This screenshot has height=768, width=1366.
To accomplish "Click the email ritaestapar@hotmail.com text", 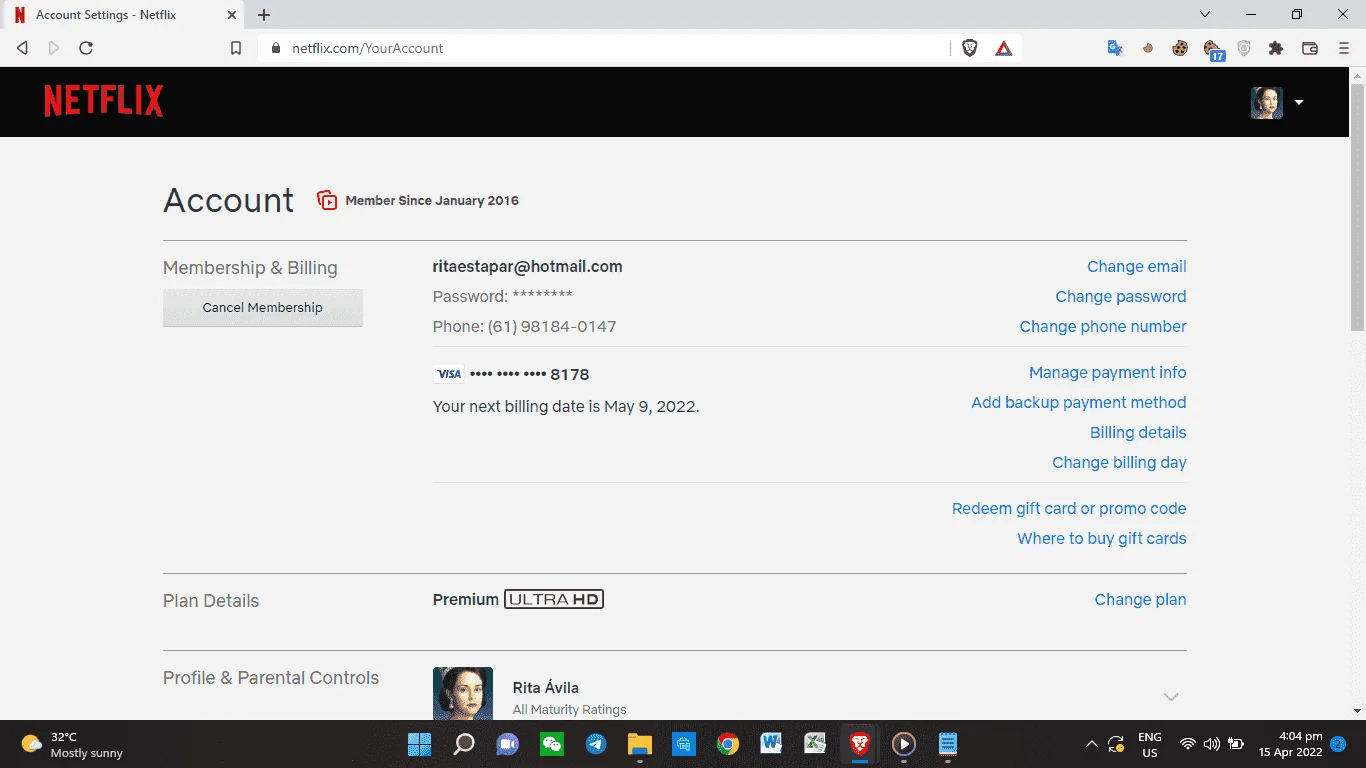I will coord(527,266).
